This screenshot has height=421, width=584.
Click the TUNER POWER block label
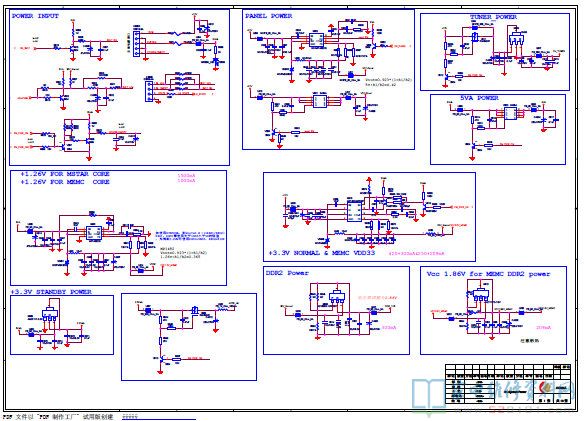(x=493, y=17)
